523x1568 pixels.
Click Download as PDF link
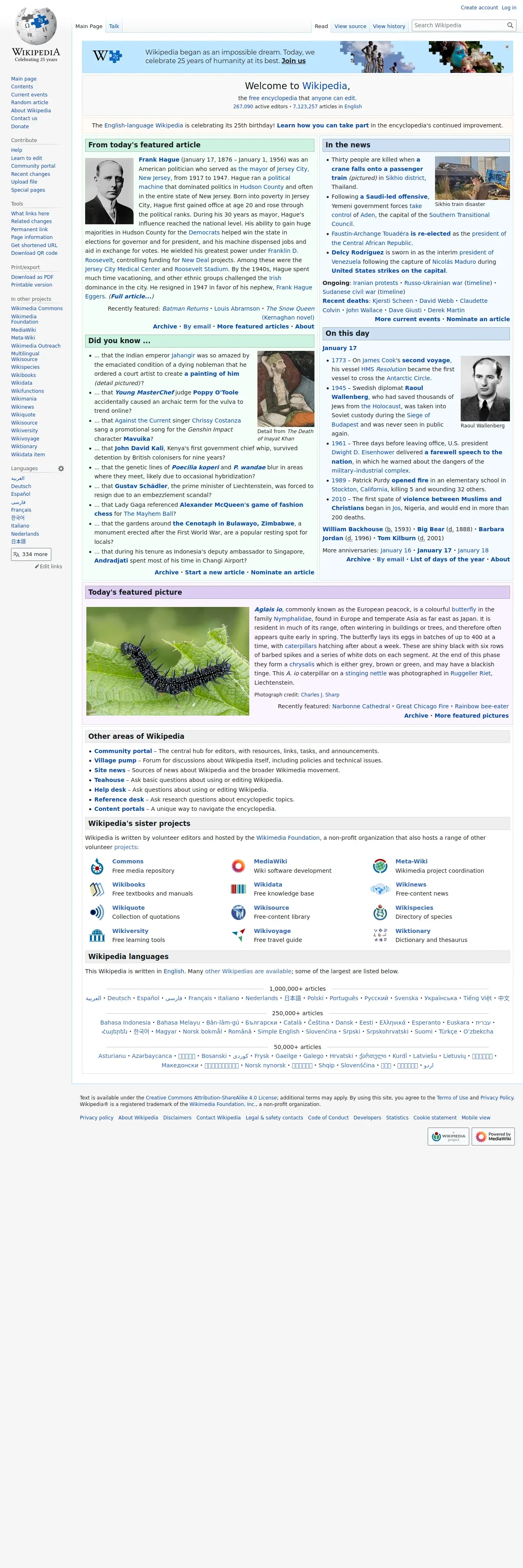[32, 277]
